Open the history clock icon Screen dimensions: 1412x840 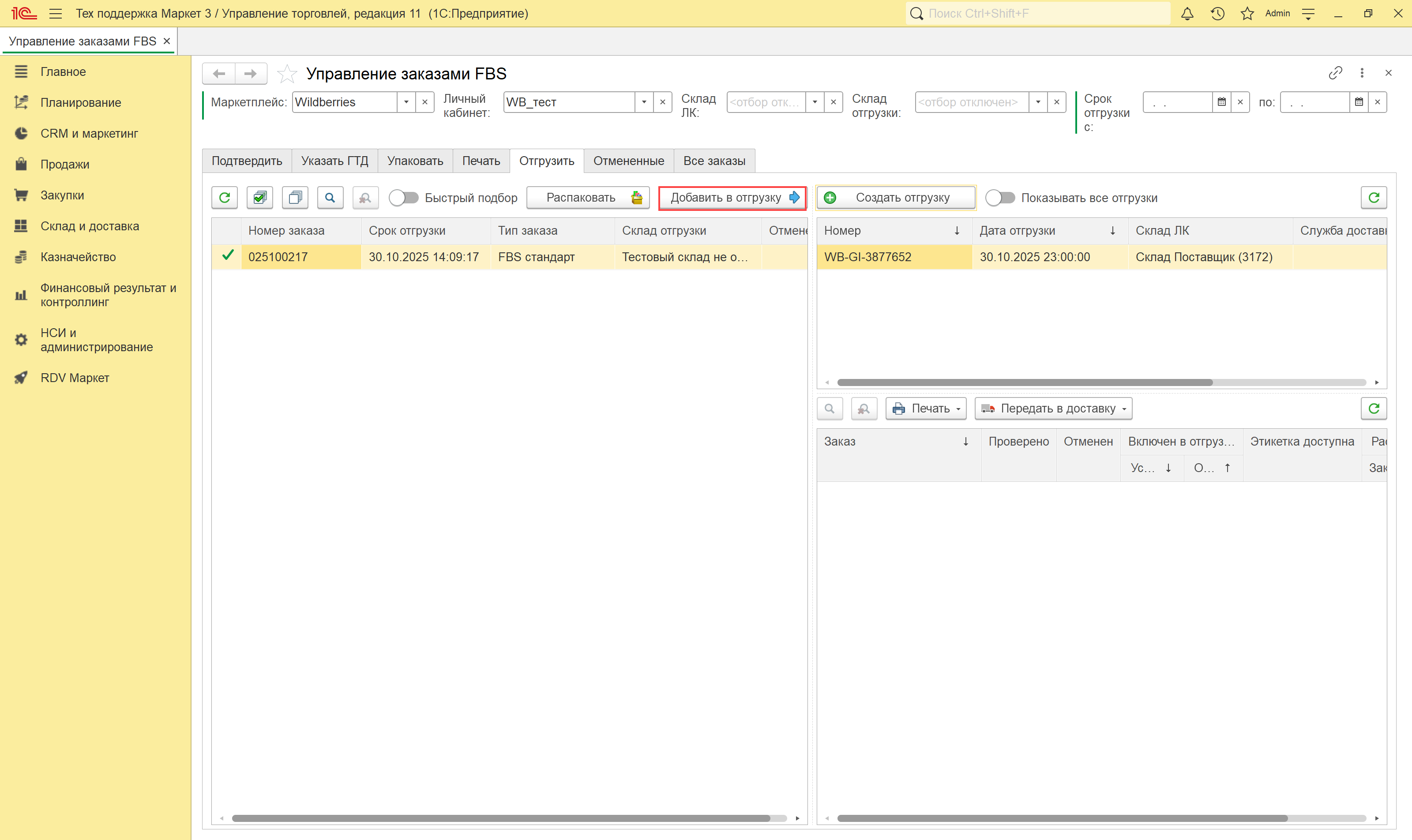tap(1217, 14)
